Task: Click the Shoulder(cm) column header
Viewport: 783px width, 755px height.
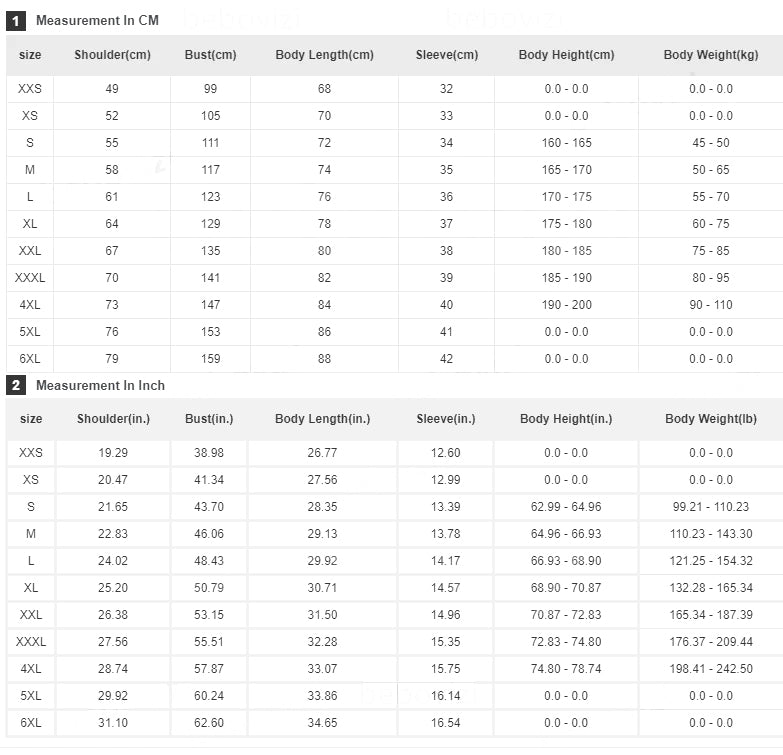Action: pyautogui.click(x=112, y=55)
